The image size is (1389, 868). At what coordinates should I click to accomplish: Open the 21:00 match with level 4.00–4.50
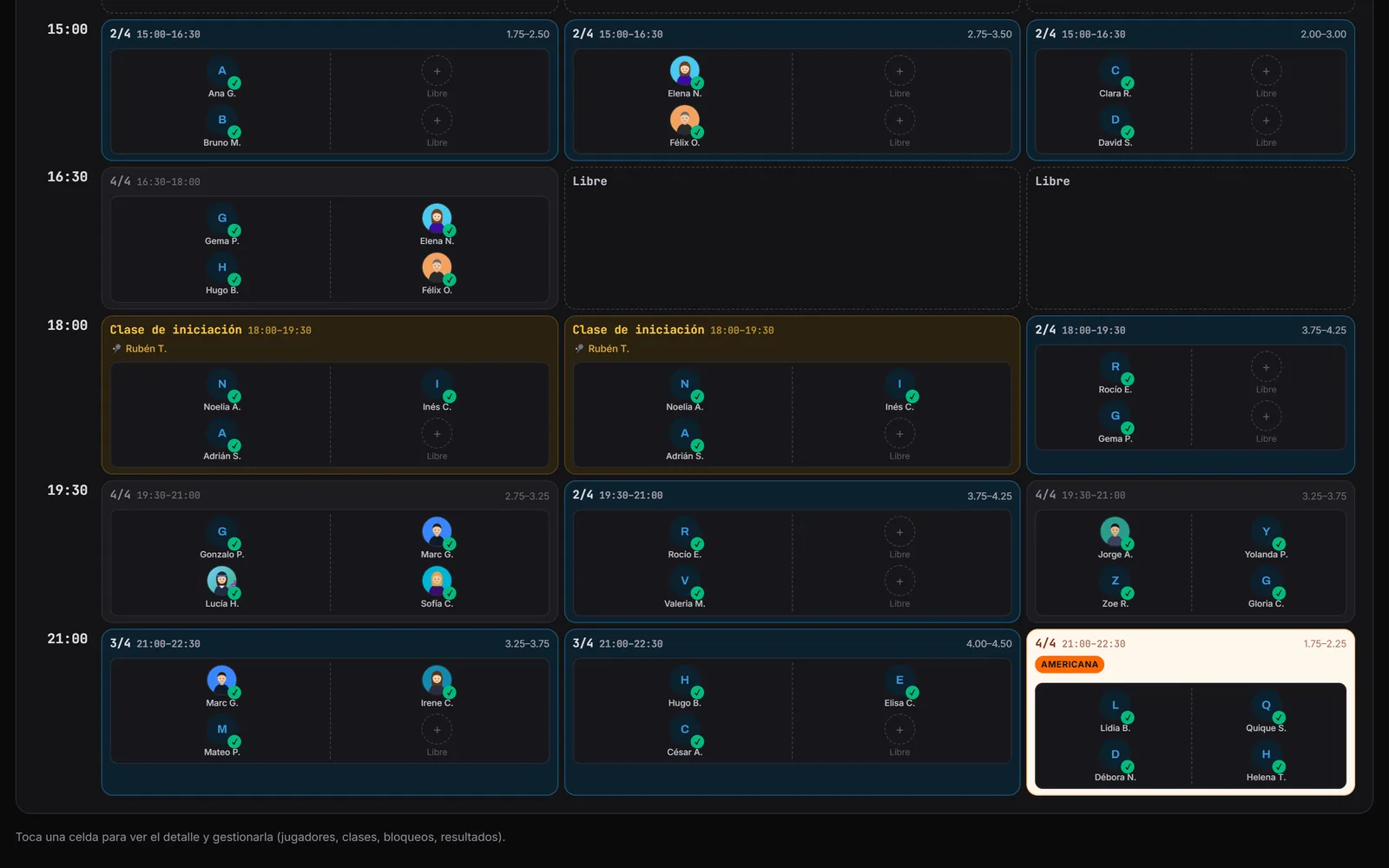pos(792,712)
